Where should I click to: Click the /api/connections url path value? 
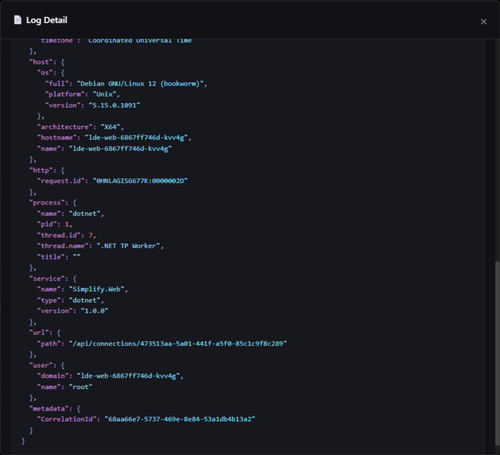(x=178, y=344)
